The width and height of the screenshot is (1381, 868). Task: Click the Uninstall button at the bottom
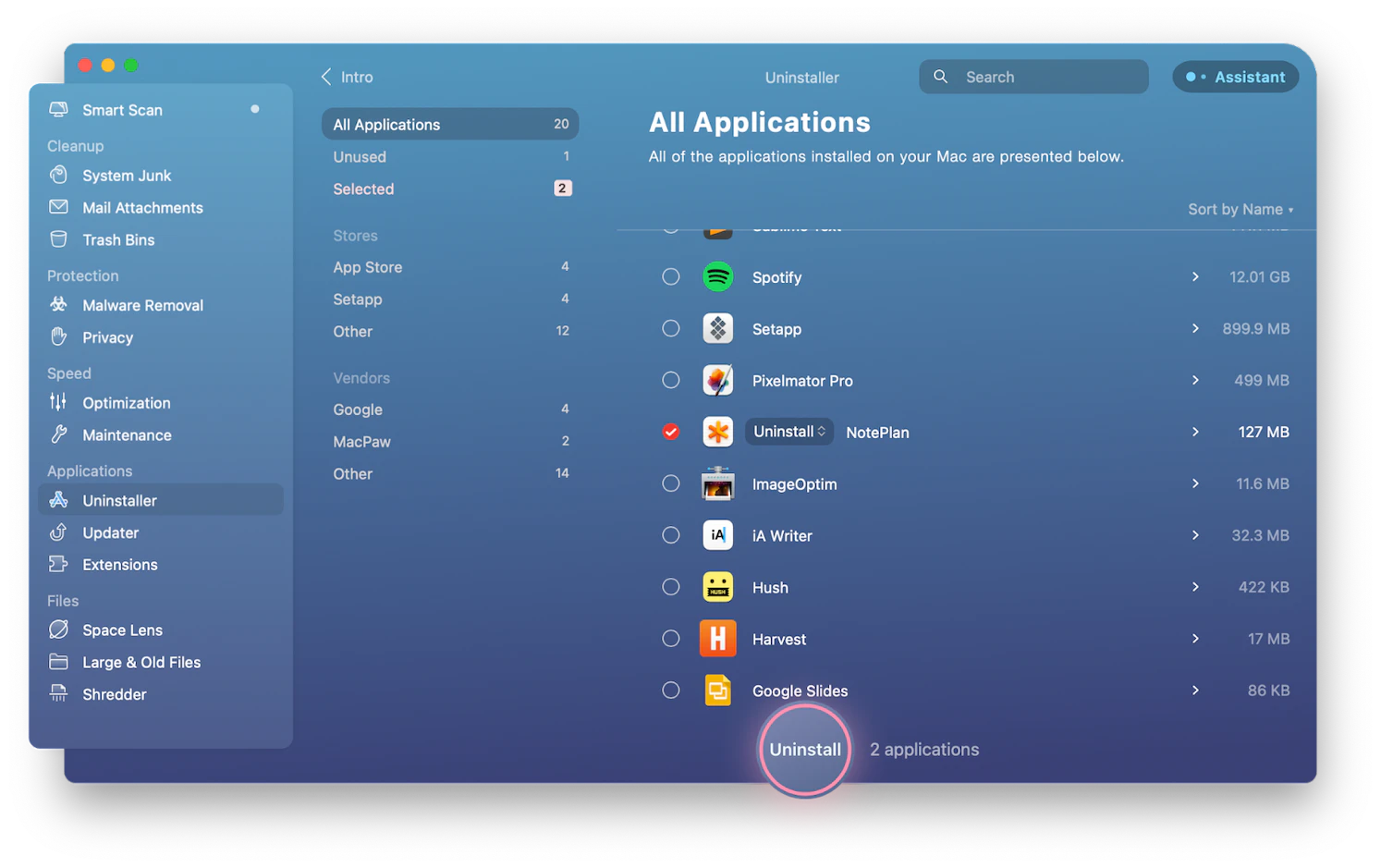point(803,749)
